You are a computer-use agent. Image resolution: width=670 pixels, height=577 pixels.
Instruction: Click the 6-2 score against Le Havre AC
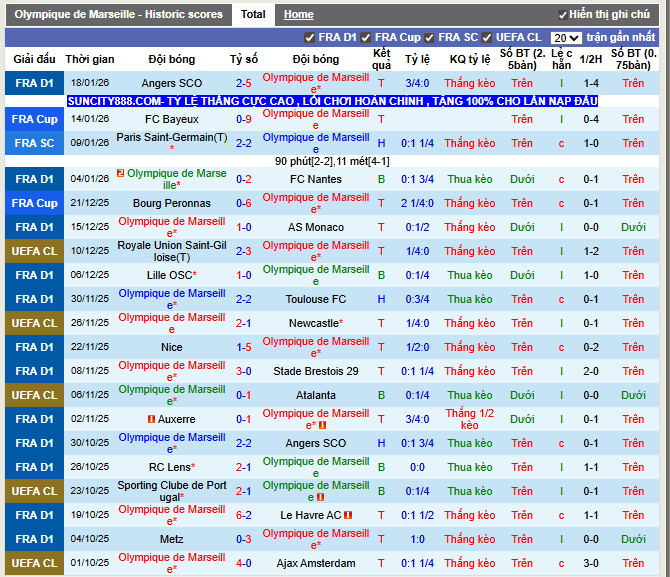[244, 515]
